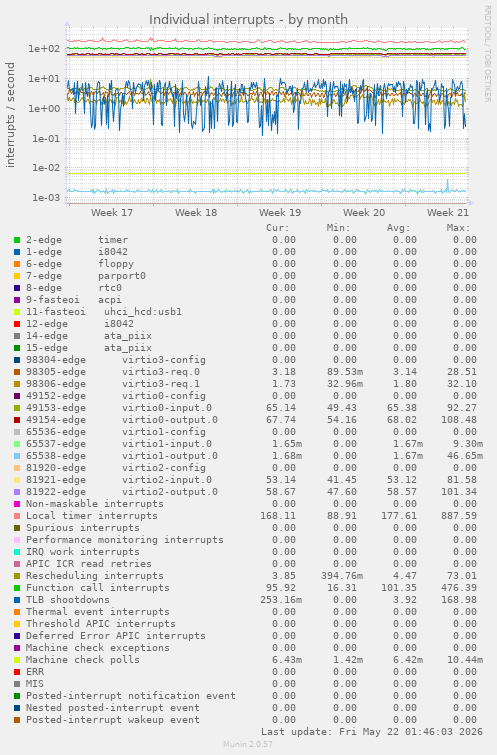Click the Week 19 label on the x-axis
Image resolution: width=497 pixels, height=755 pixels.
point(280,212)
